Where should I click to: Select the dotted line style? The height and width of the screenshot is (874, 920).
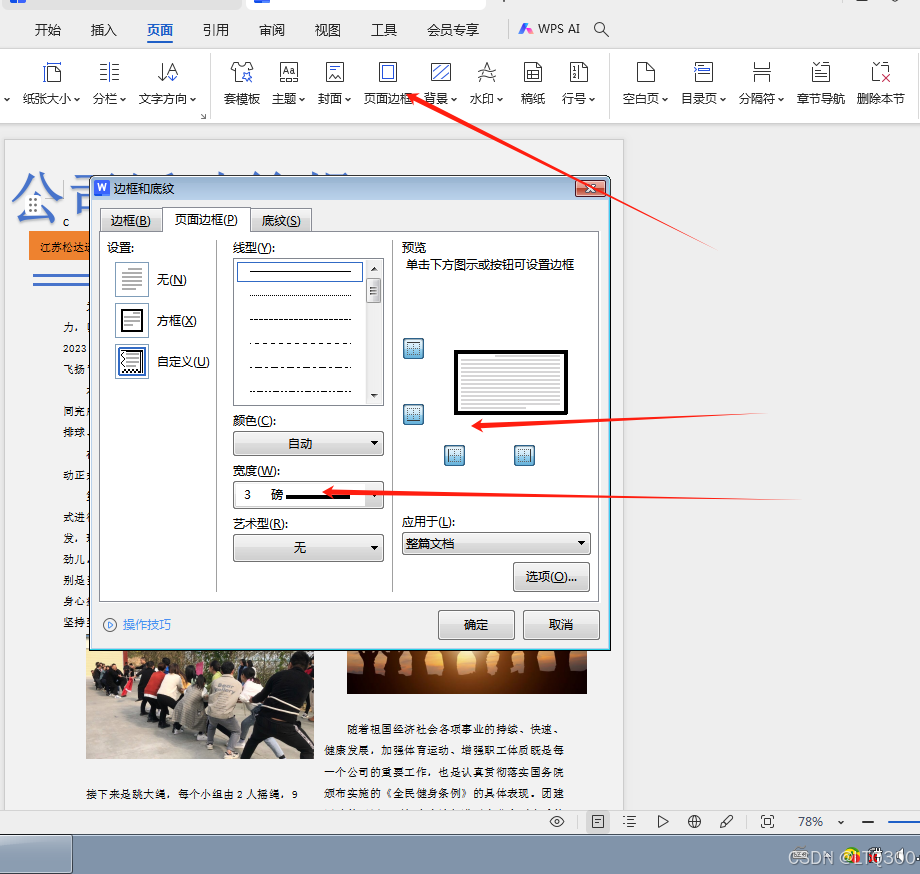300,295
